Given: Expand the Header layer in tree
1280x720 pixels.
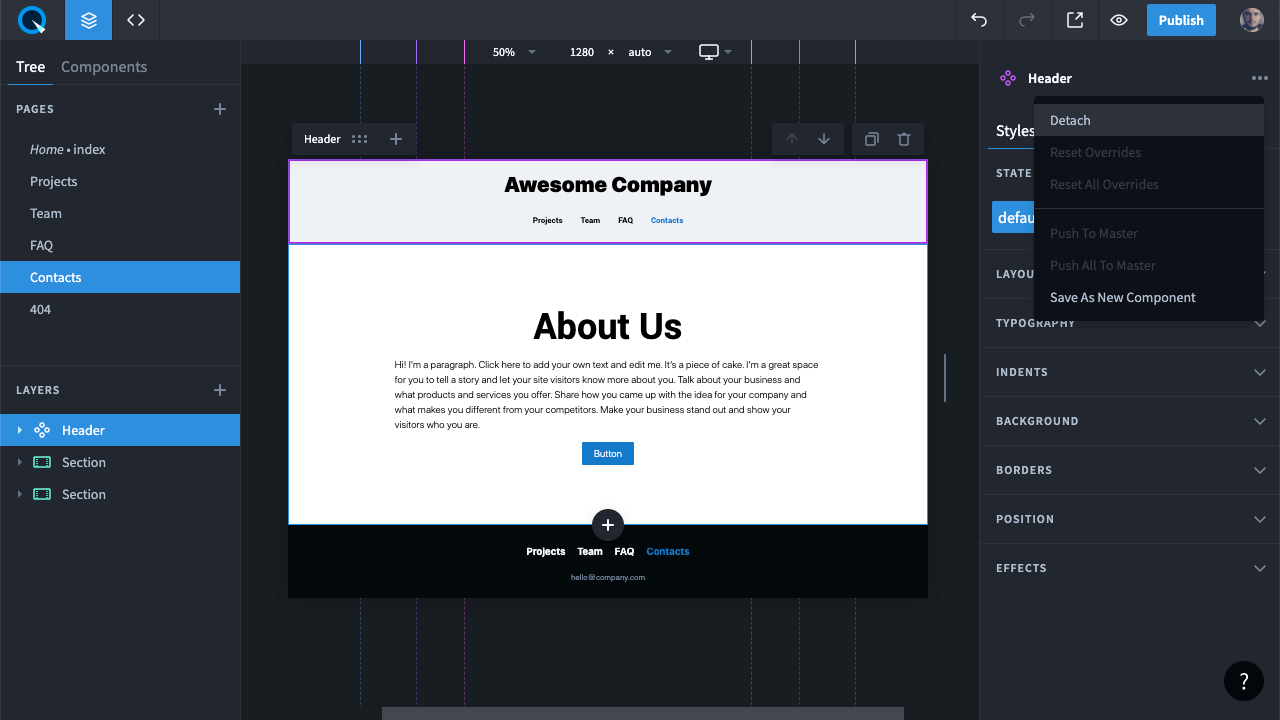Looking at the screenshot, I should click(19, 430).
